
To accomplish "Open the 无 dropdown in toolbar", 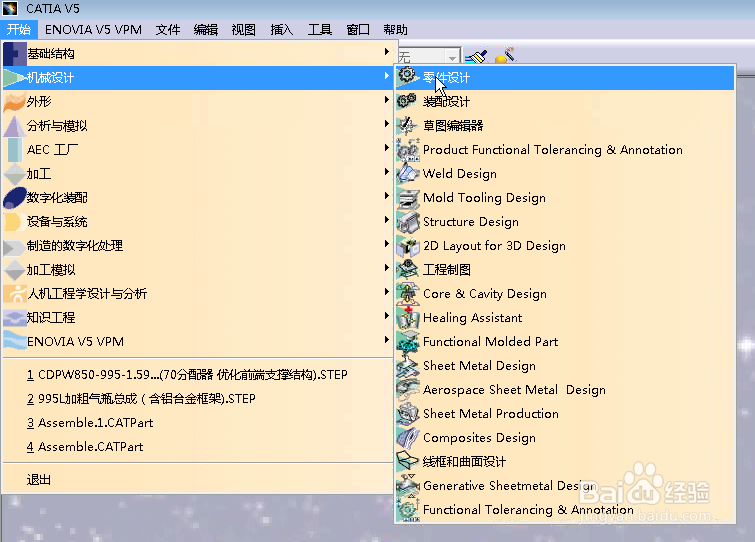I will click(452, 57).
